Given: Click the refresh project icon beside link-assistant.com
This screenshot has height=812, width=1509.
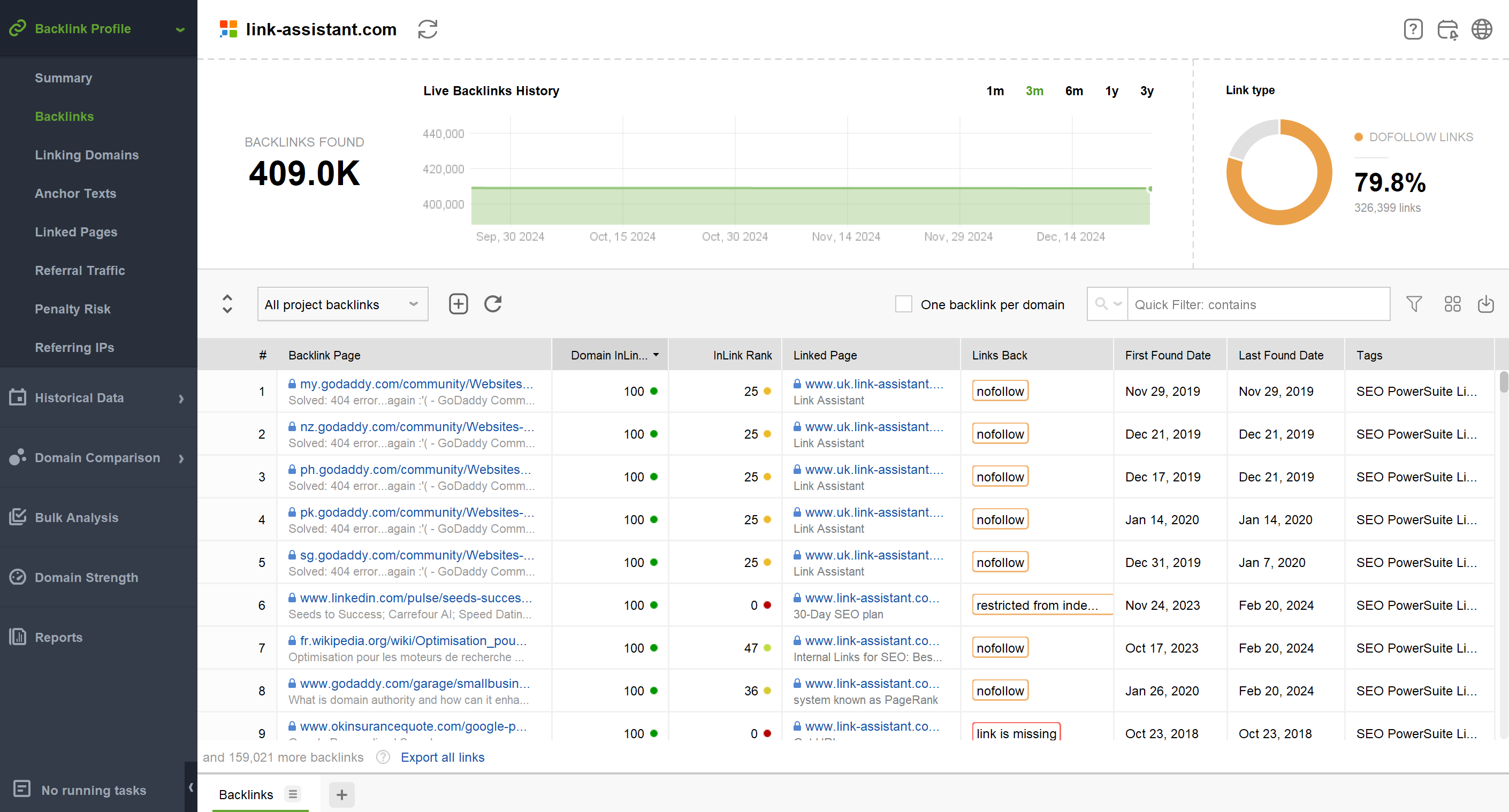Looking at the screenshot, I should click(x=428, y=29).
